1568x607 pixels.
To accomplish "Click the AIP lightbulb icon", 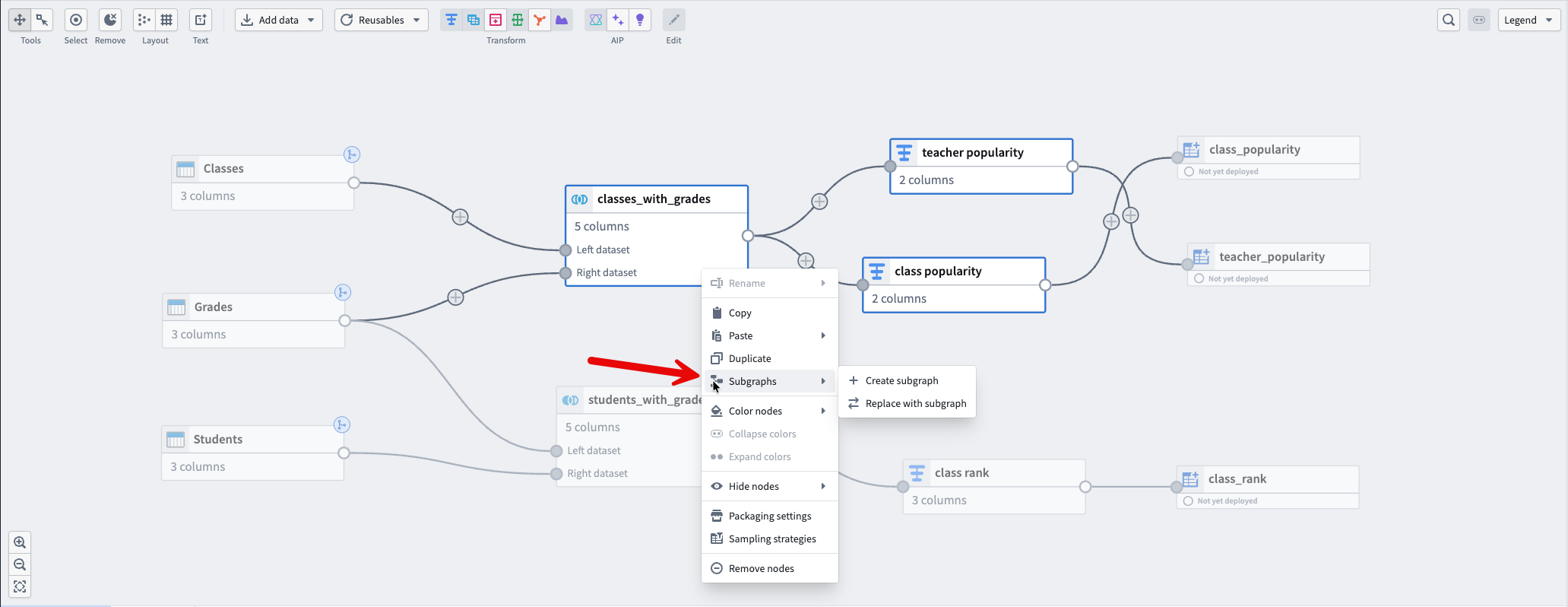I will click(640, 20).
